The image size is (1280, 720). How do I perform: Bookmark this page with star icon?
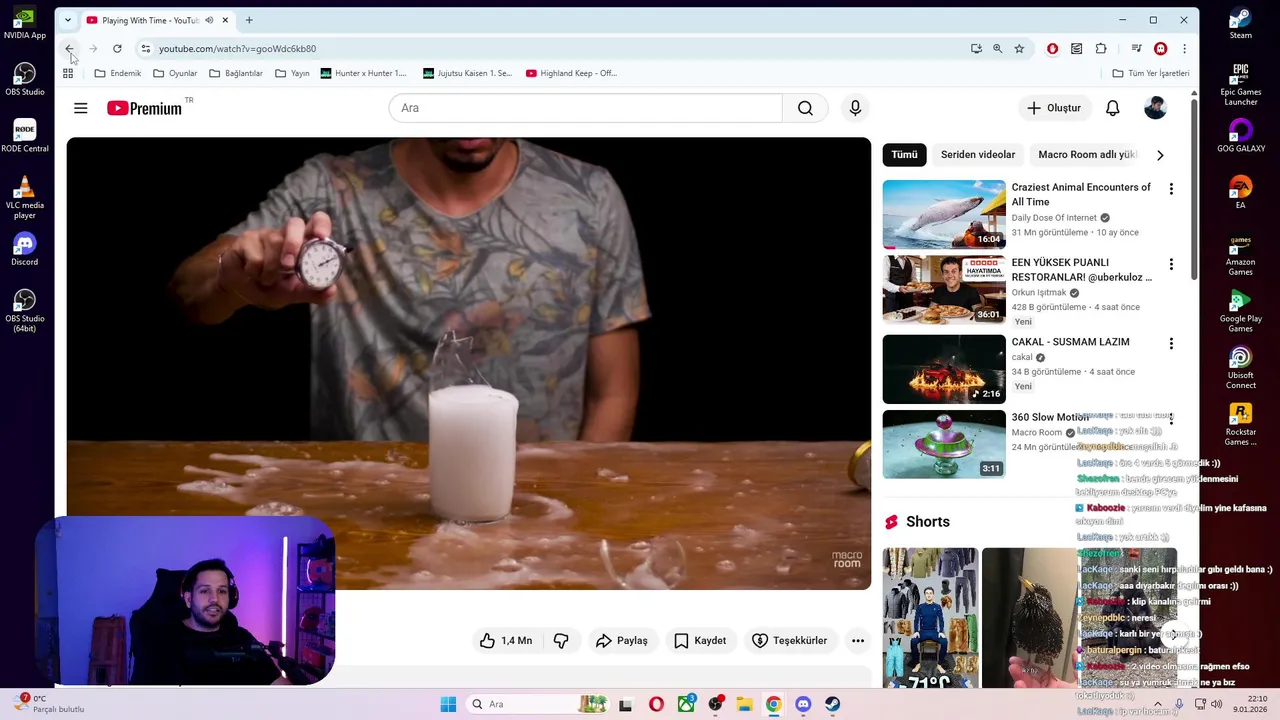pyautogui.click(x=1019, y=48)
